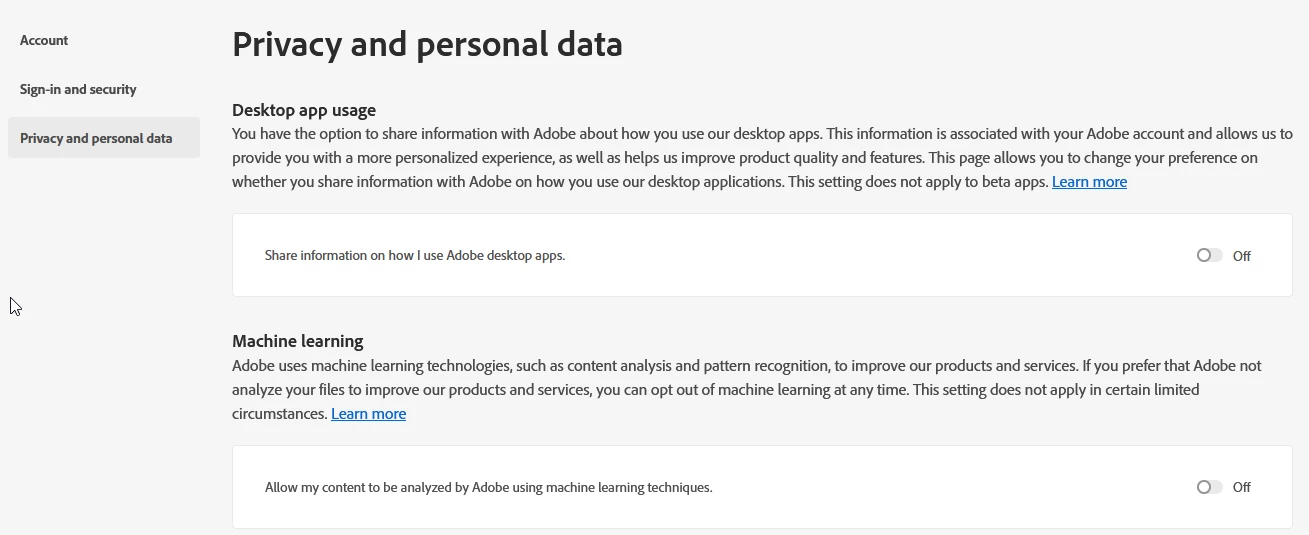
Task: Open Learn more link about desktop app usage
Action: tap(1089, 182)
